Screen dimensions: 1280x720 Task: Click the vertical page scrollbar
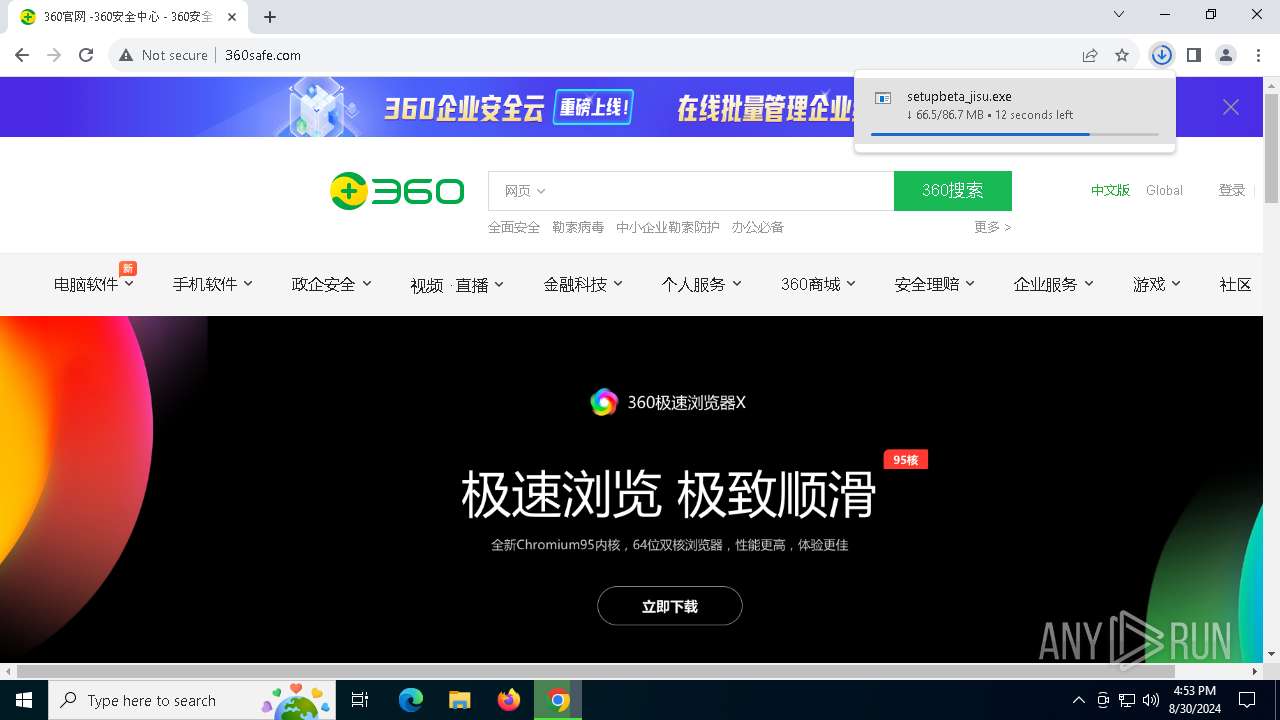[x=1271, y=148]
